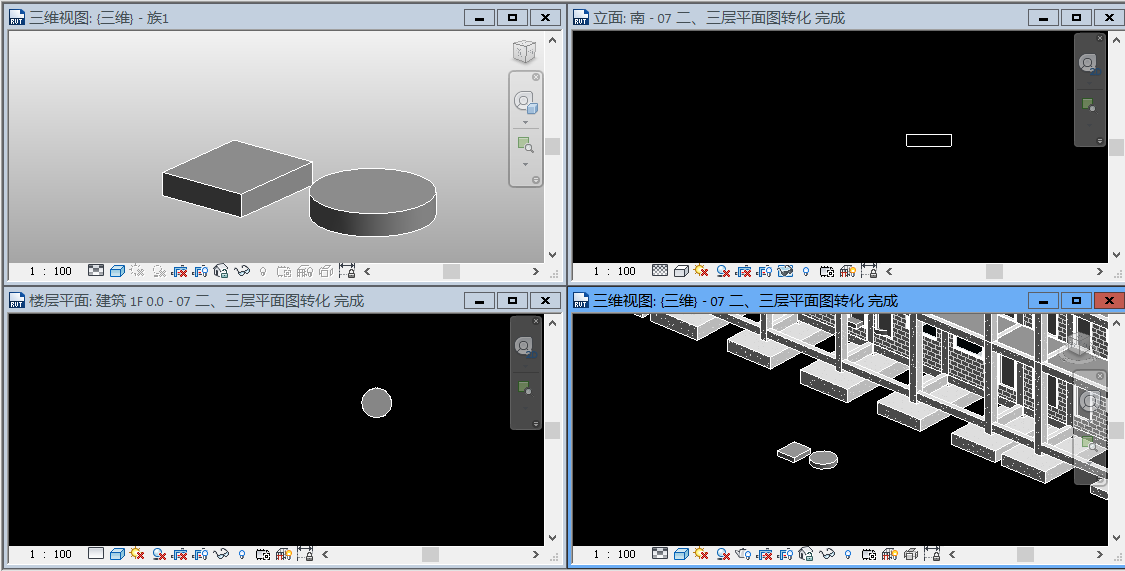The image size is (1125, 571).
Task: Open Temporary View Properties in 建筑 1F floor plan
Action: tap(263, 554)
